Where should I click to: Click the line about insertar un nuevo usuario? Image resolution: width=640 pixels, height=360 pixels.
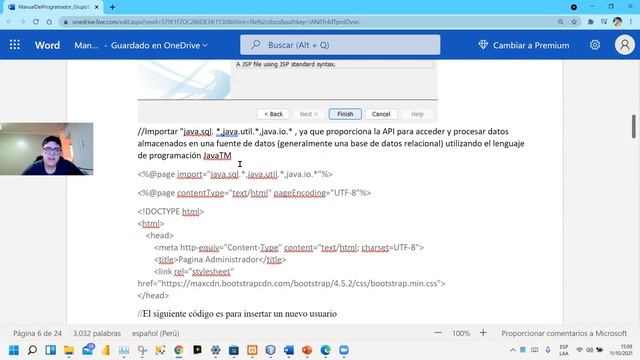click(x=237, y=313)
